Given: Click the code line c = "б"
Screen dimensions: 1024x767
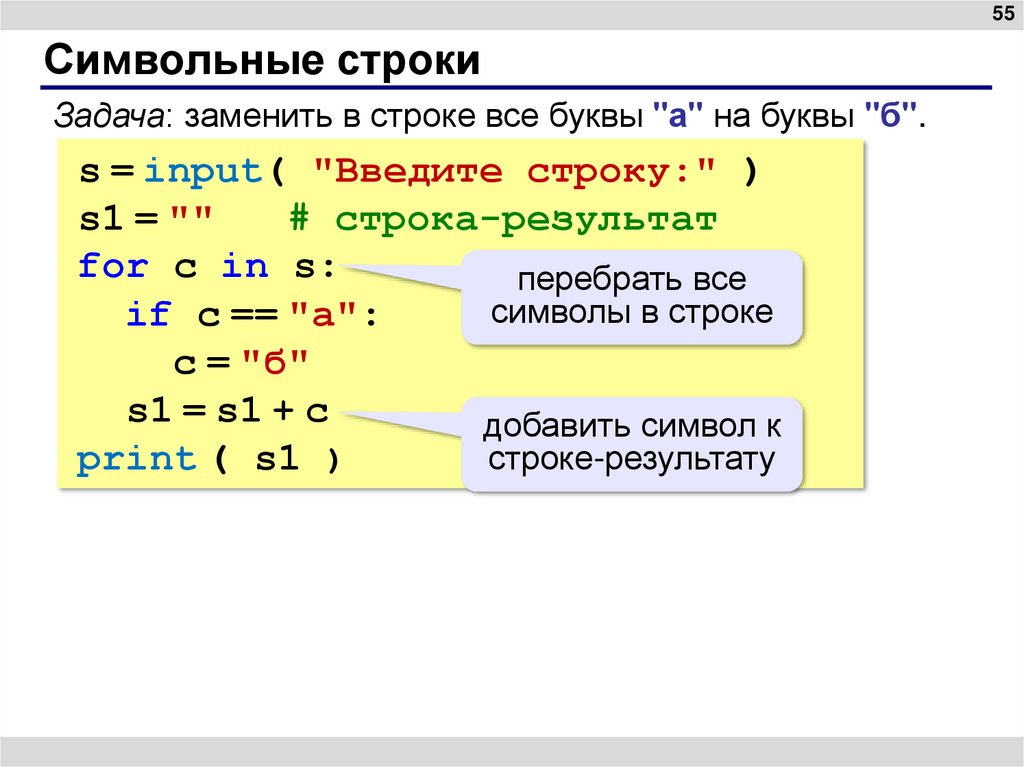Looking at the screenshot, I should point(241,362).
